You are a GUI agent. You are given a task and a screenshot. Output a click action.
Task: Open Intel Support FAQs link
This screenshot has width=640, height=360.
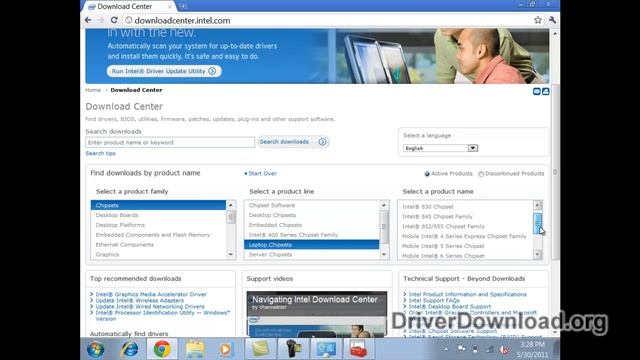434,300
